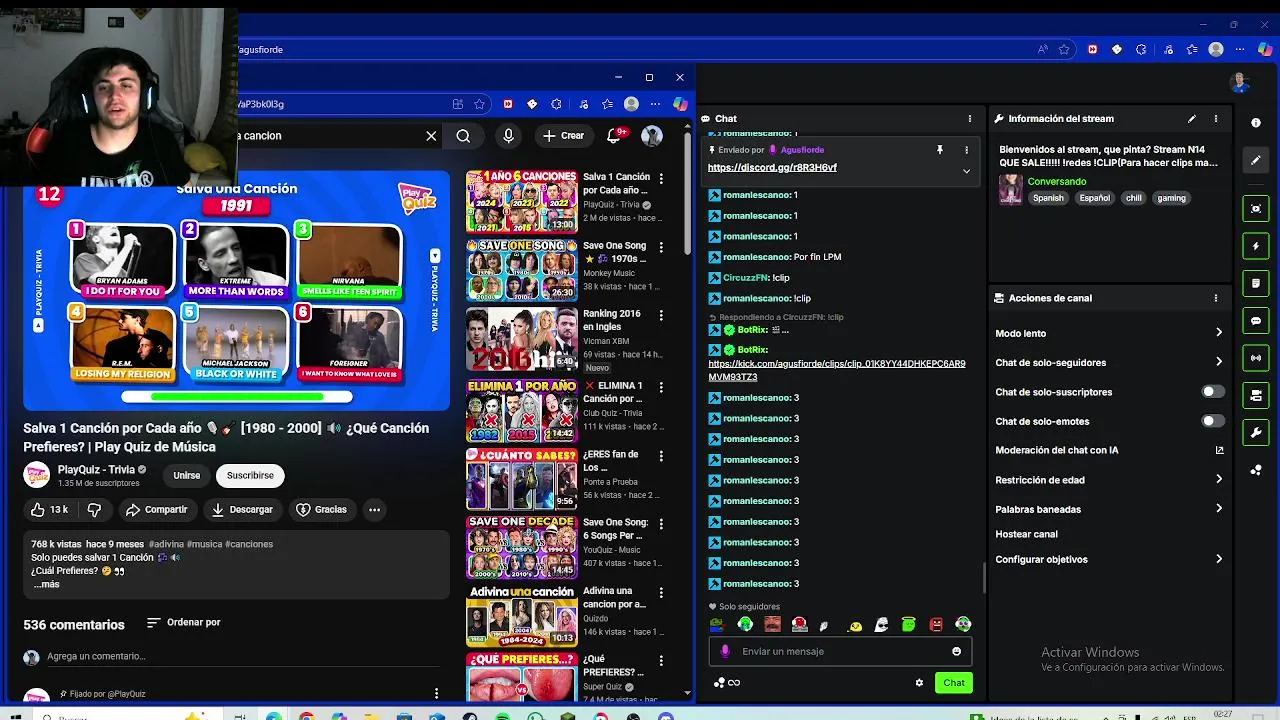The width and height of the screenshot is (1280, 720).
Task: Open chat settings gear icon
Action: pos(919,683)
